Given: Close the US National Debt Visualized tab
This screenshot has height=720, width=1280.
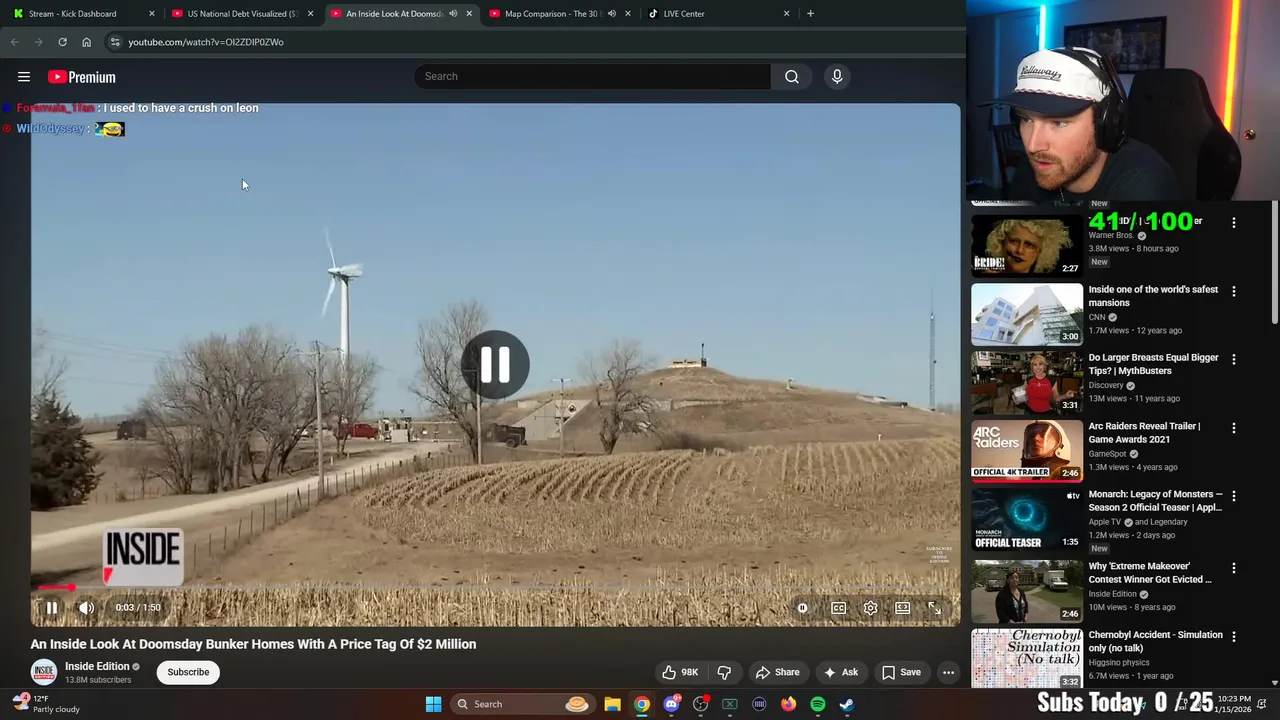Looking at the screenshot, I should click(311, 14).
